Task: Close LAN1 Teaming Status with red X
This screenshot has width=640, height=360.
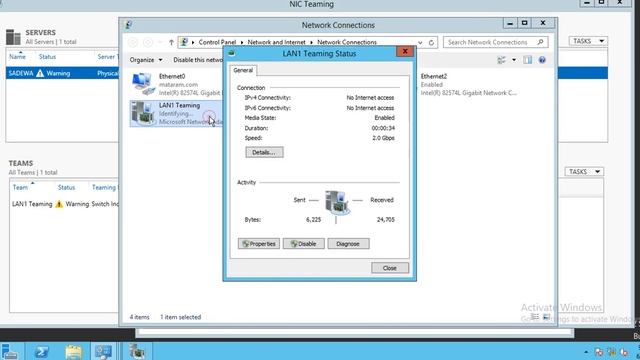Action: [x=405, y=51]
